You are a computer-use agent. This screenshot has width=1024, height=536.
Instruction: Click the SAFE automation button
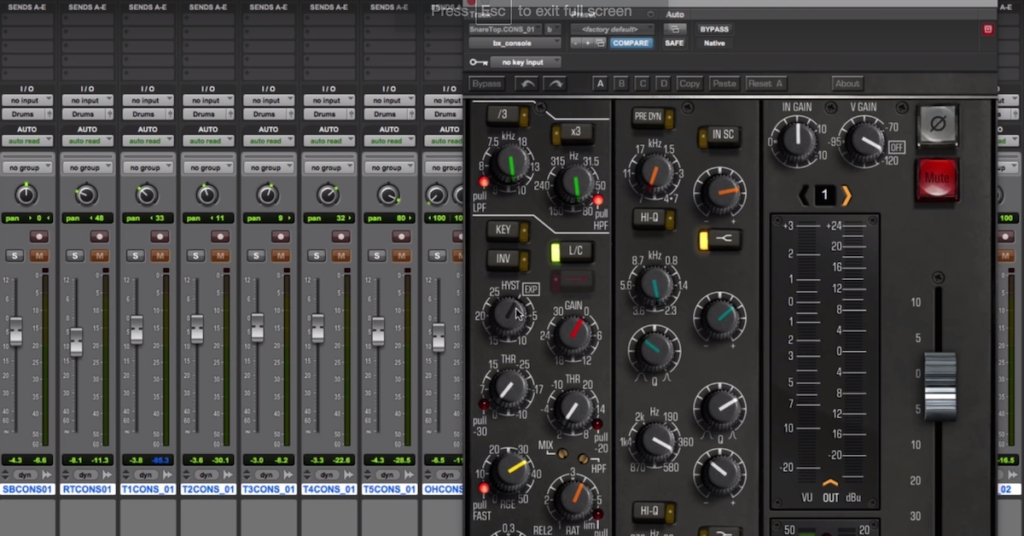[x=675, y=43]
